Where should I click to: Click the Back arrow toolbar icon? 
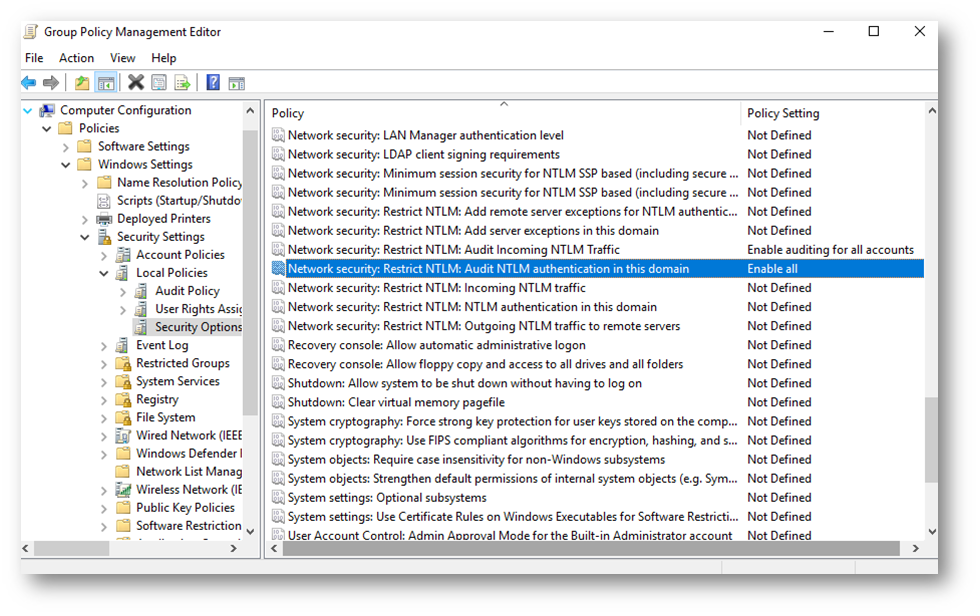29,83
